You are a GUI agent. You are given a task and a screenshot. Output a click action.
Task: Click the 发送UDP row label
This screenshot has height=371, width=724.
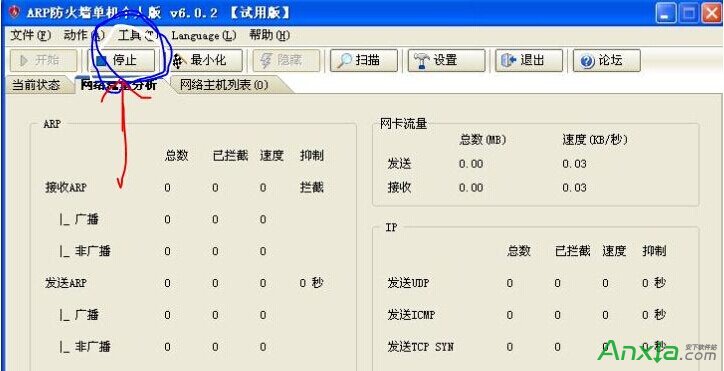[408, 283]
